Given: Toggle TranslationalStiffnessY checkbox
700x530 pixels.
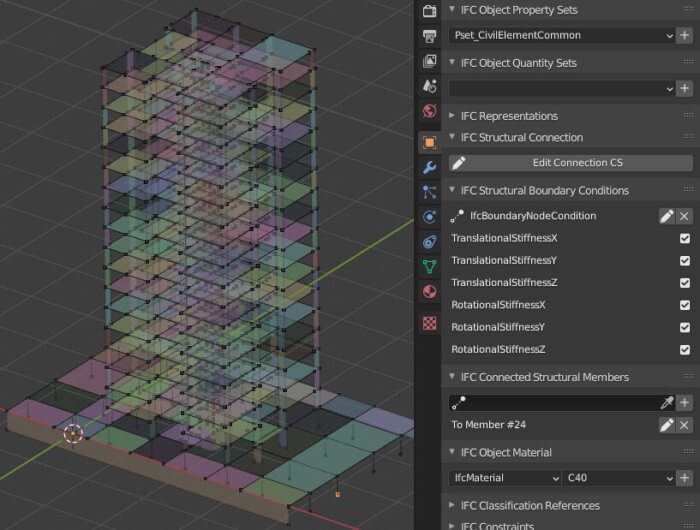Looking at the screenshot, I should [x=685, y=261].
